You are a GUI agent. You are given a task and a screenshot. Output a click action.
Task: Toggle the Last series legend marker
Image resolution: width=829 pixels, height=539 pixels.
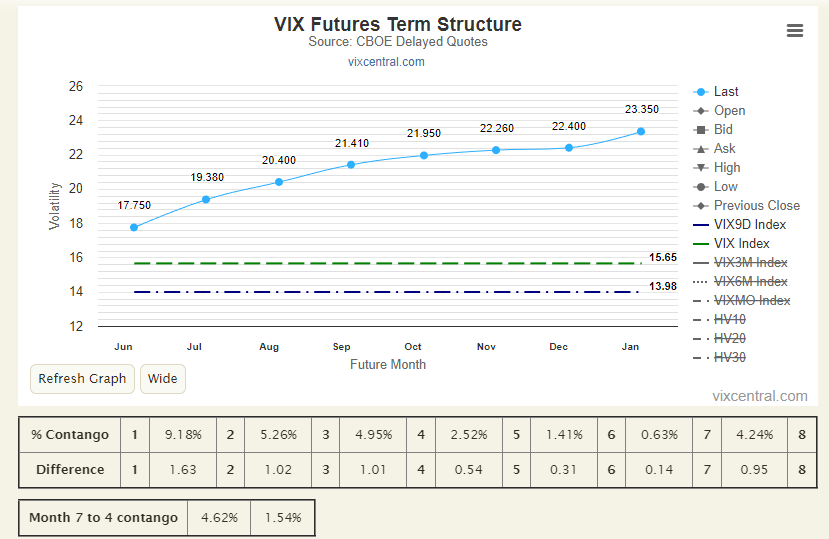[x=701, y=92]
